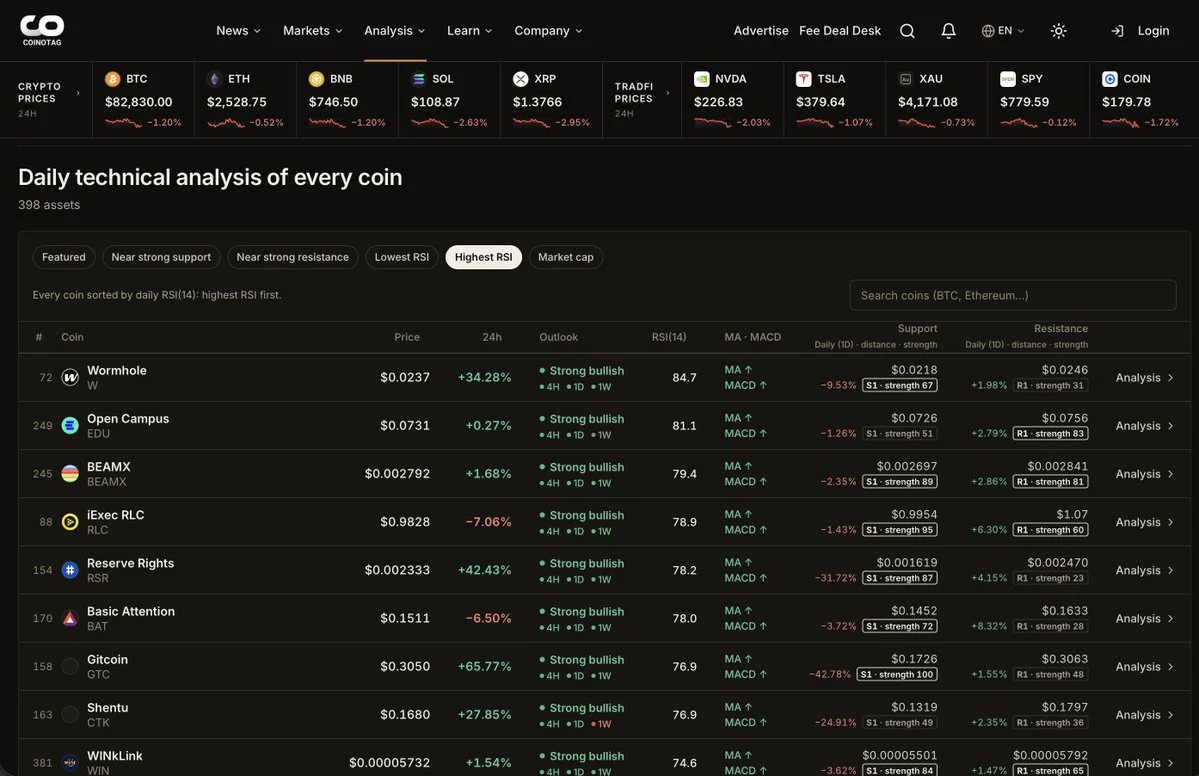Click the SOL coin icon in ticker

pos(418,79)
